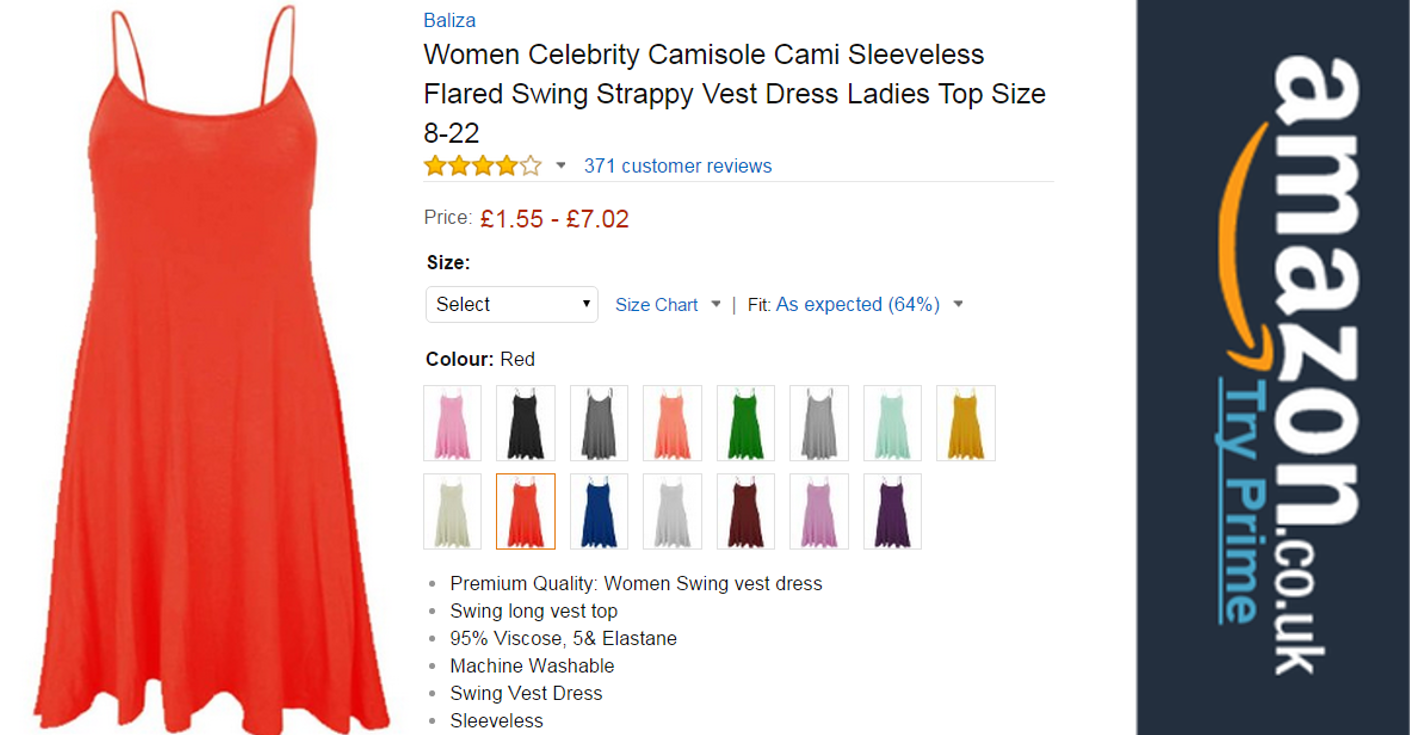Expand the star rating breakdown arrow
The height and width of the screenshot is (735, 1410).
[x=561, y=166]
